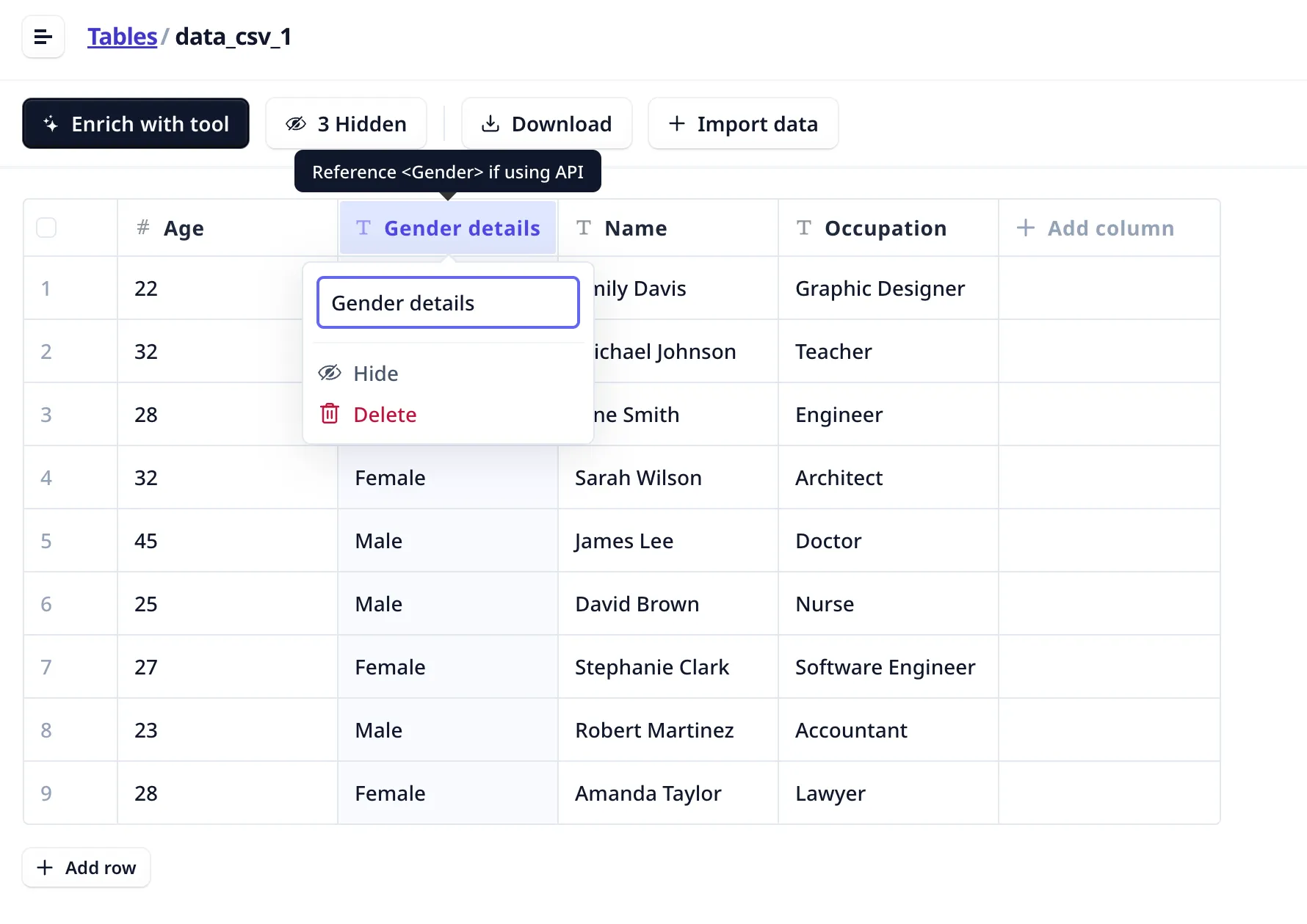
Task: Click the text type icon on Occupation
Action: pyautogui.click(x=804, y=228)
